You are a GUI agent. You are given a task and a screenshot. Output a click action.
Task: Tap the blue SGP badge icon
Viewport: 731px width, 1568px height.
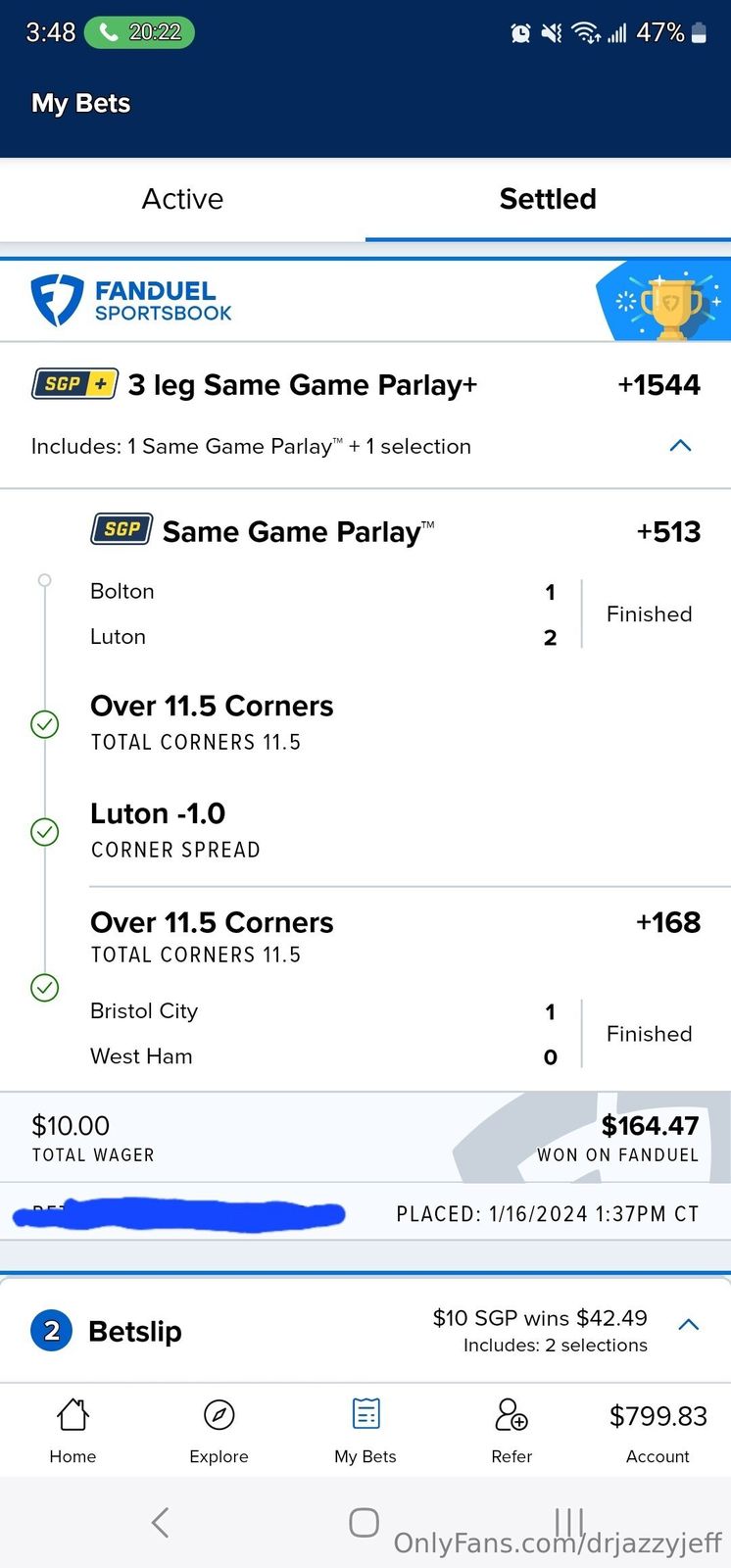[x=122, y=530]
